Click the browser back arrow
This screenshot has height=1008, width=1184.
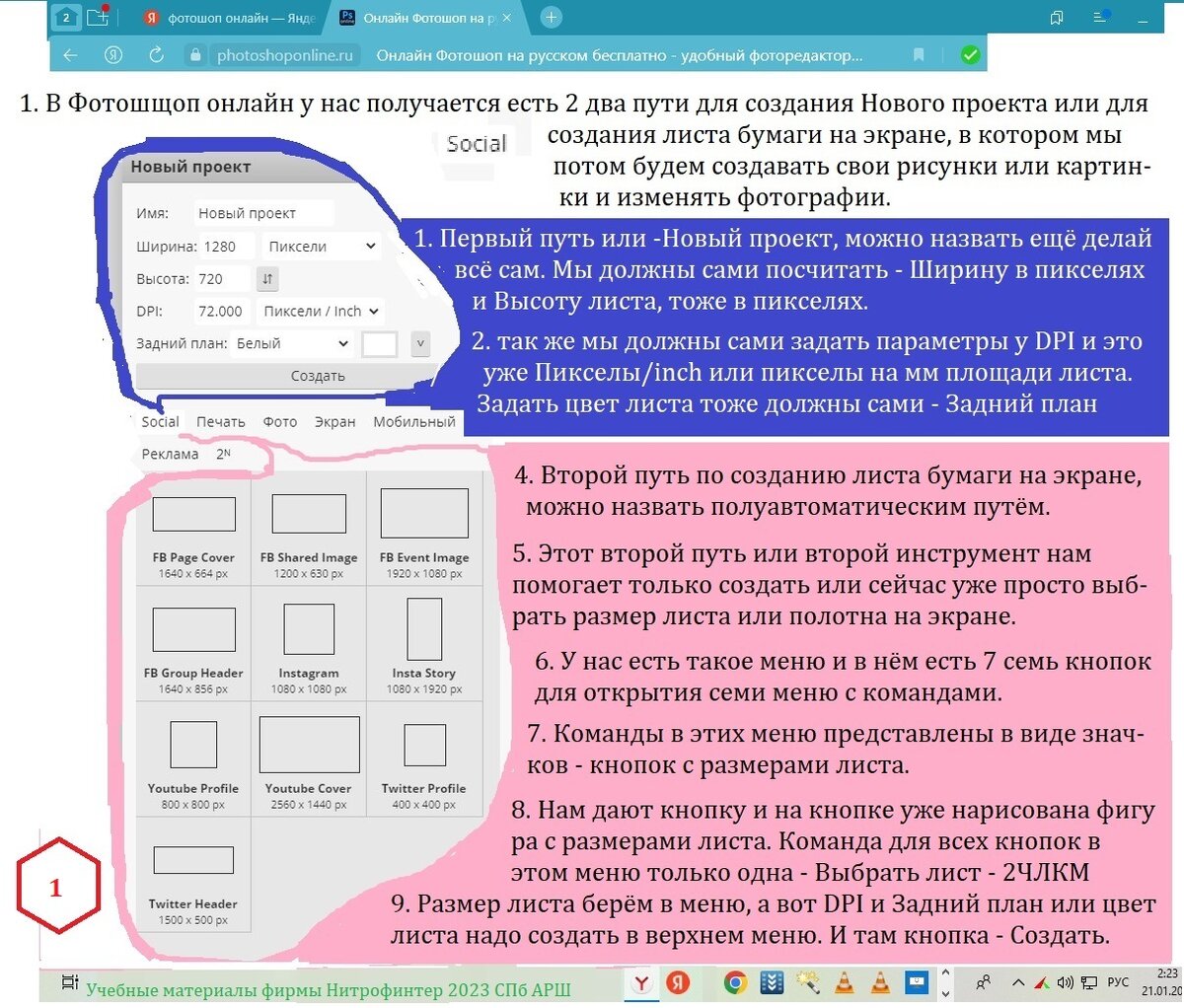click(x=70, y=55)
